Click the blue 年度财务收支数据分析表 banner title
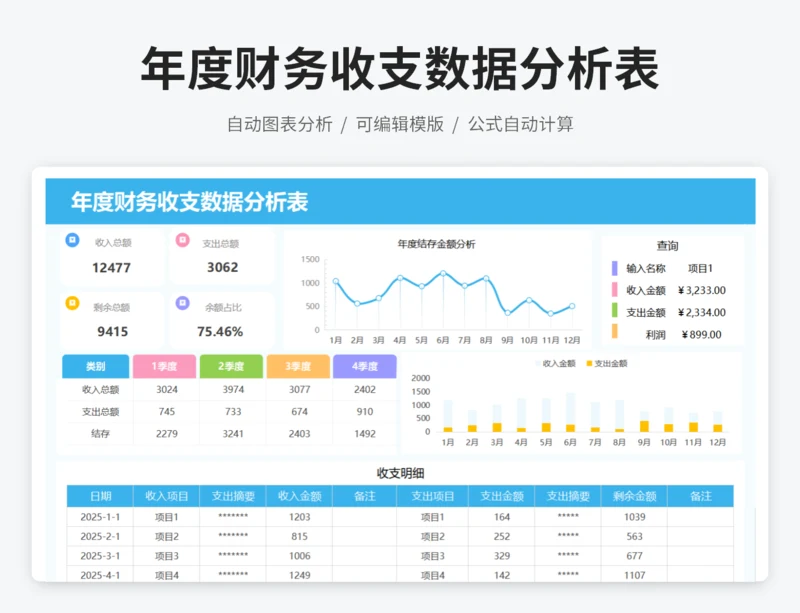This screenshot has width=800, height=613. pos(189,202)
